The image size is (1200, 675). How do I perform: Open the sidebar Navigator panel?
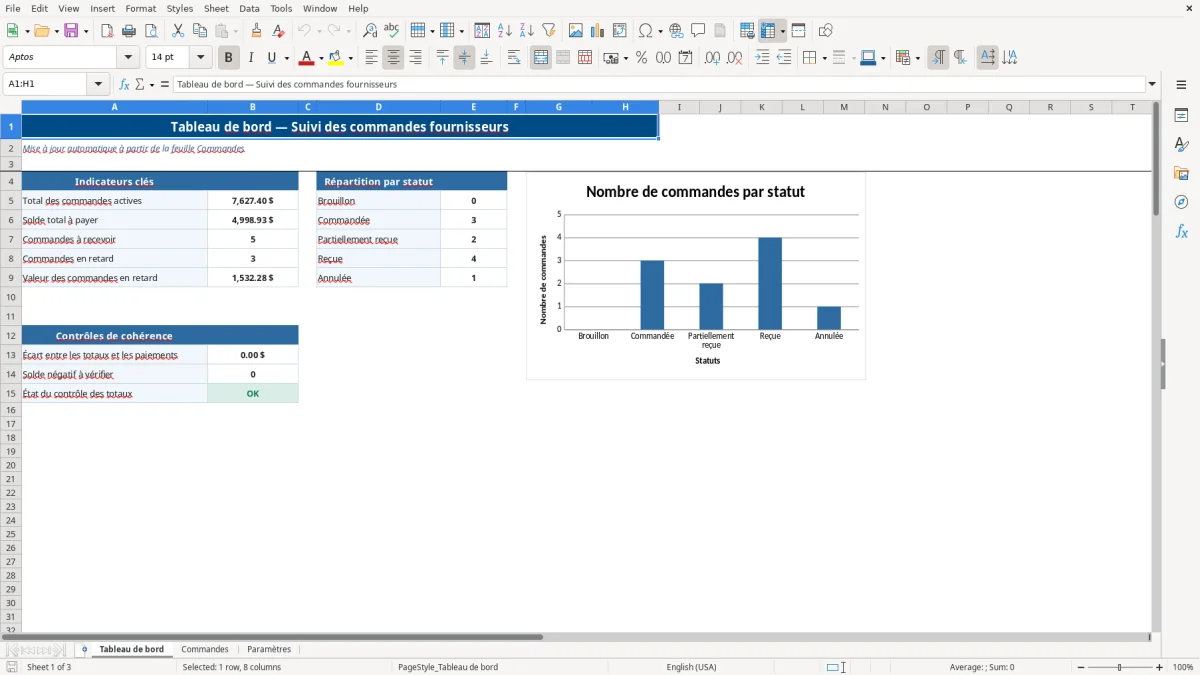coord(1181,202)
